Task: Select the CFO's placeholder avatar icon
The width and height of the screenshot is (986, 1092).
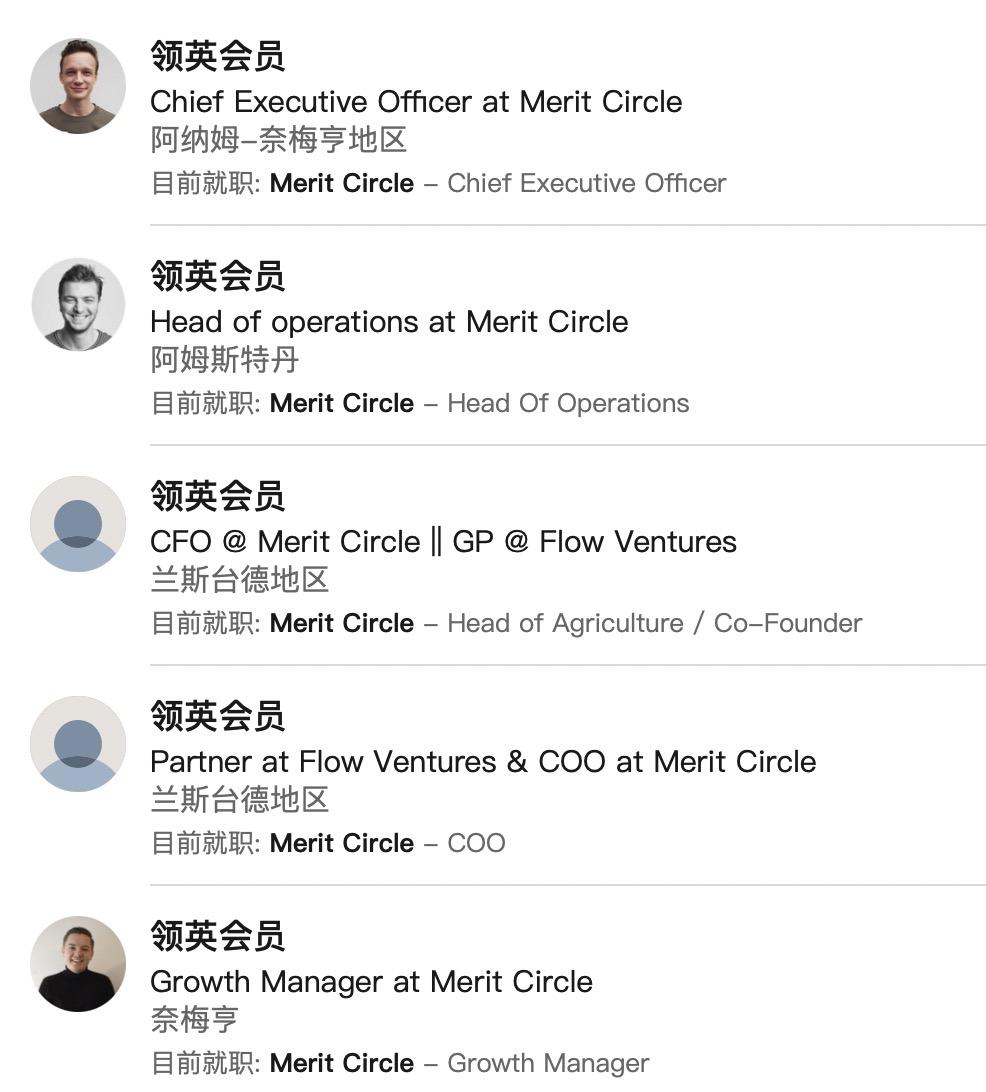Action: (x=78, y=524)
